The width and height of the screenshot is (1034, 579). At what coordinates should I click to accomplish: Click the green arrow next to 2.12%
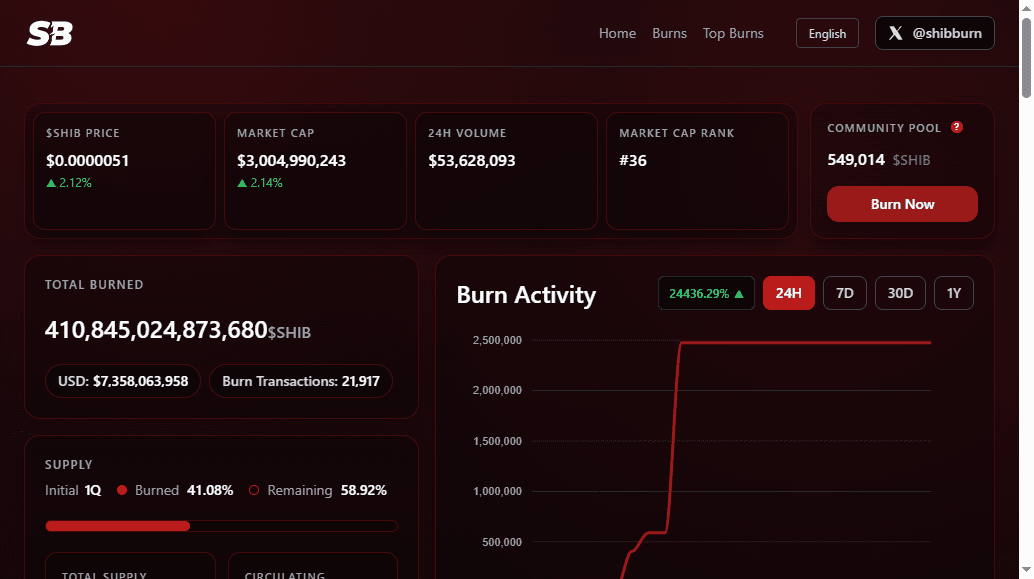click(x=51, y=183)
